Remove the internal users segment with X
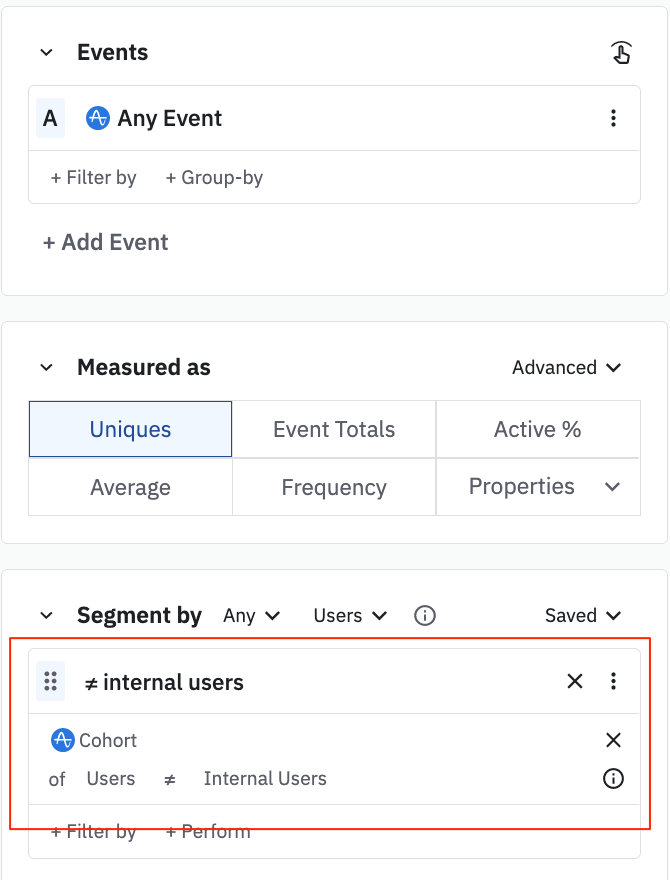The height and width of the screenshot is (880, 670). (575, 682)
